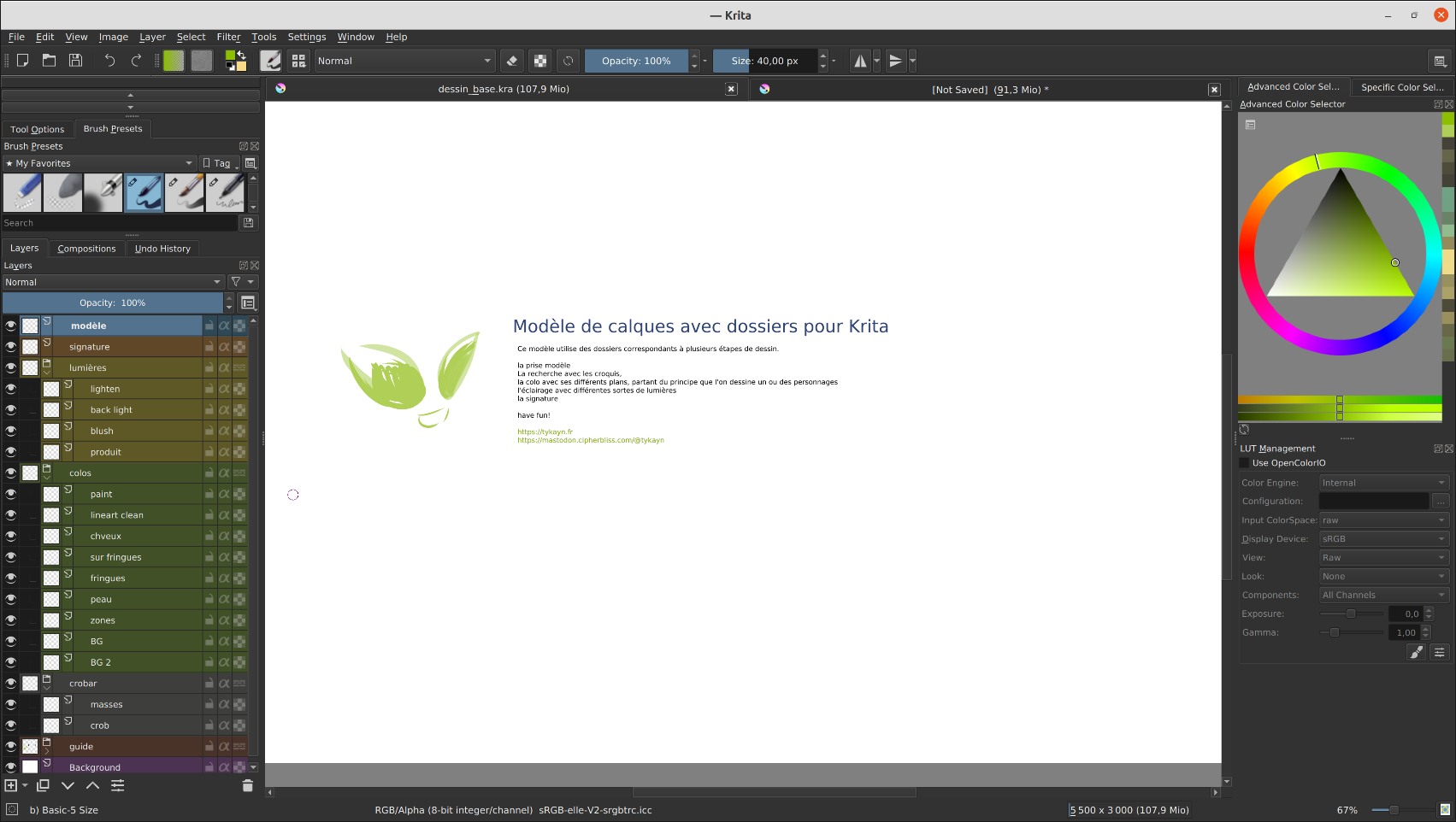Collapse the colos layer group
This screenshot has width=1456, height=822.
(x=47, y=479)
